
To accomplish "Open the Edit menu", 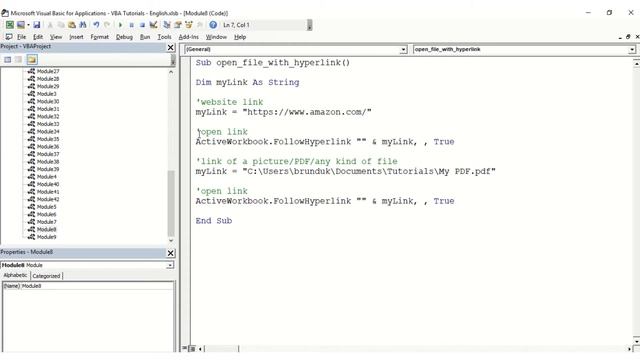I will [38, 37].
